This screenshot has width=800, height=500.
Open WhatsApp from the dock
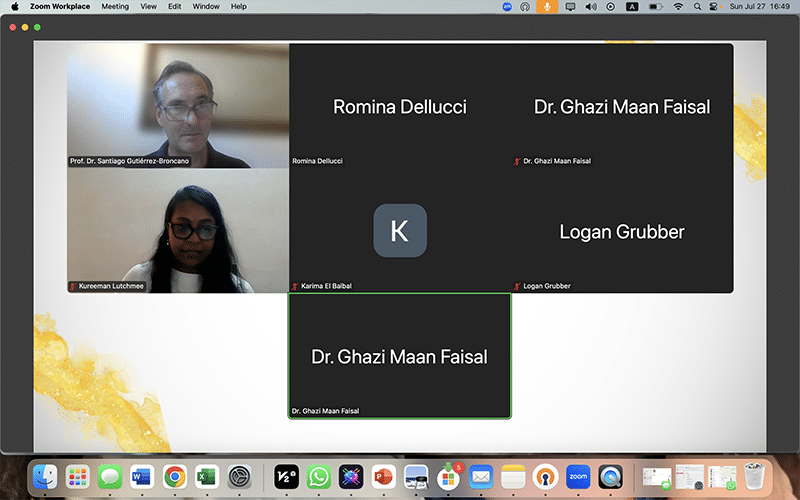coord(319,476)
